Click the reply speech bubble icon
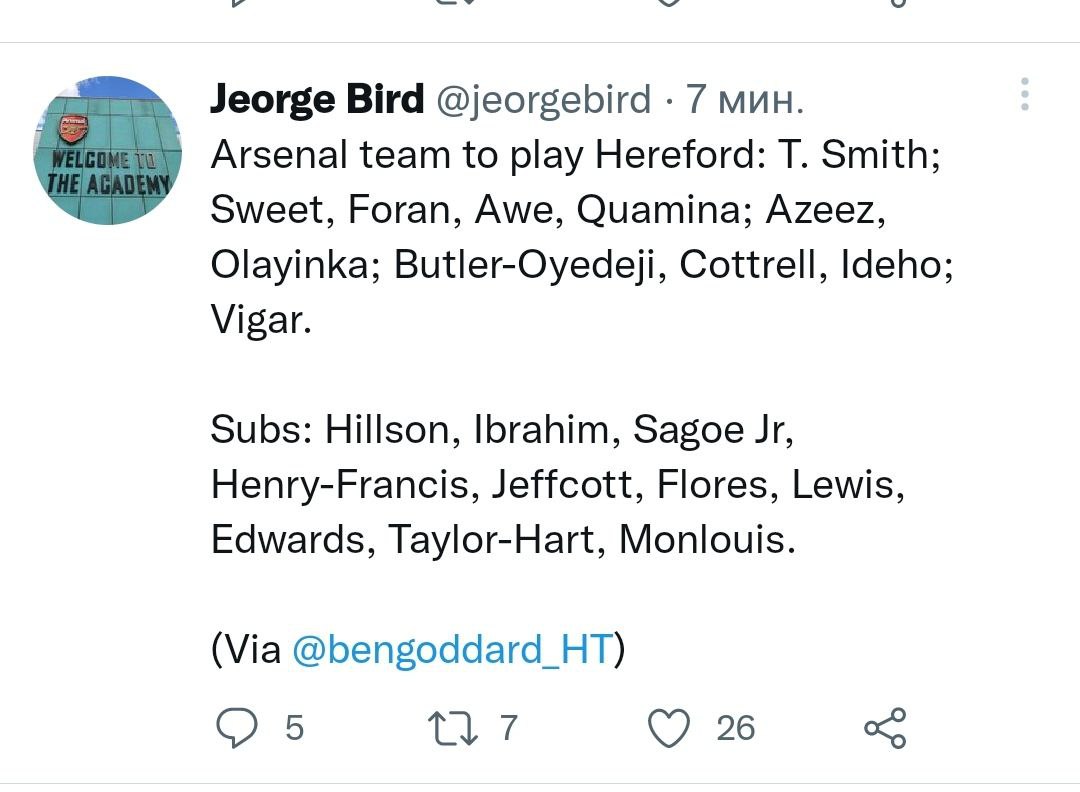Viewport: 1080px width, 792px height. [238, 728]
